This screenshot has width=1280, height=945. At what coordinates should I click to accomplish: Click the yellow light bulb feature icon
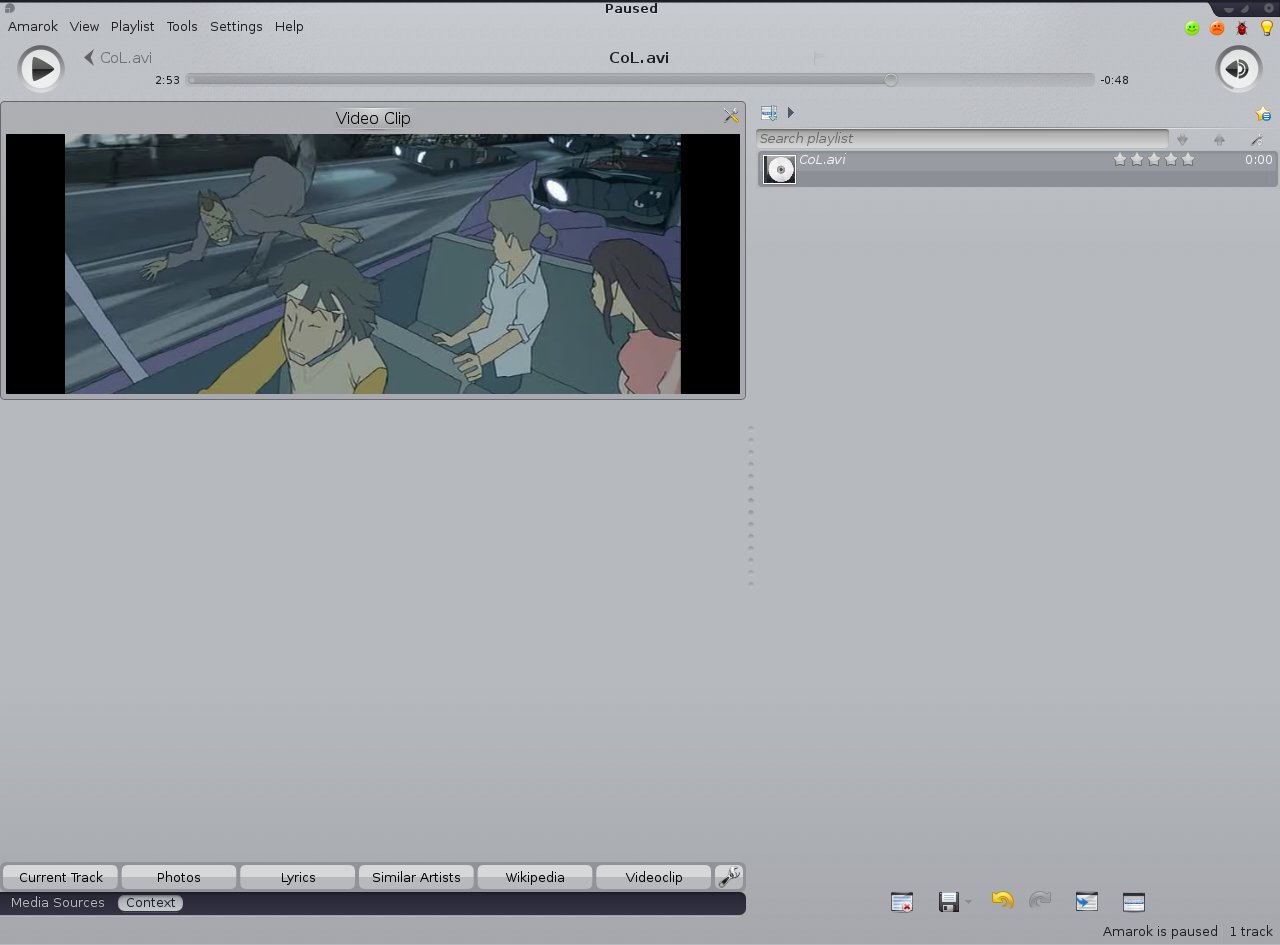point(1267,28)
